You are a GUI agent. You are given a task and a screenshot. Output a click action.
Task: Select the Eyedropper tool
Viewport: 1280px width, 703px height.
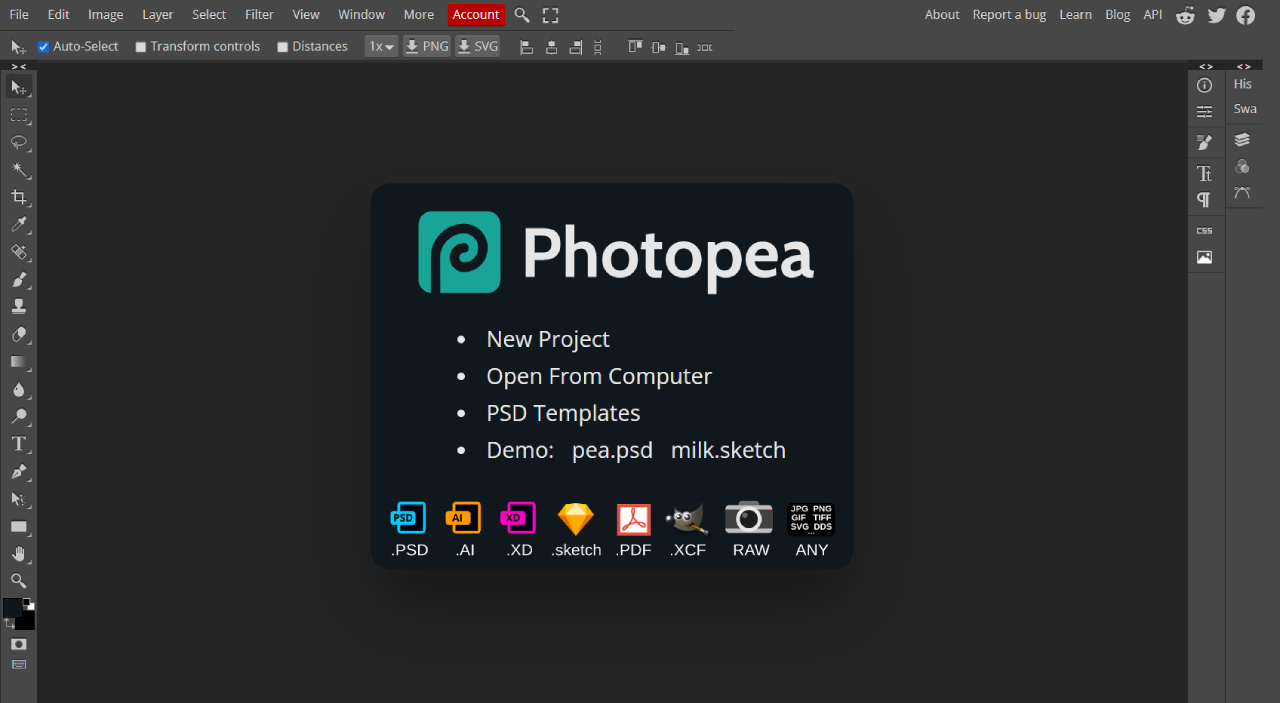18,224
